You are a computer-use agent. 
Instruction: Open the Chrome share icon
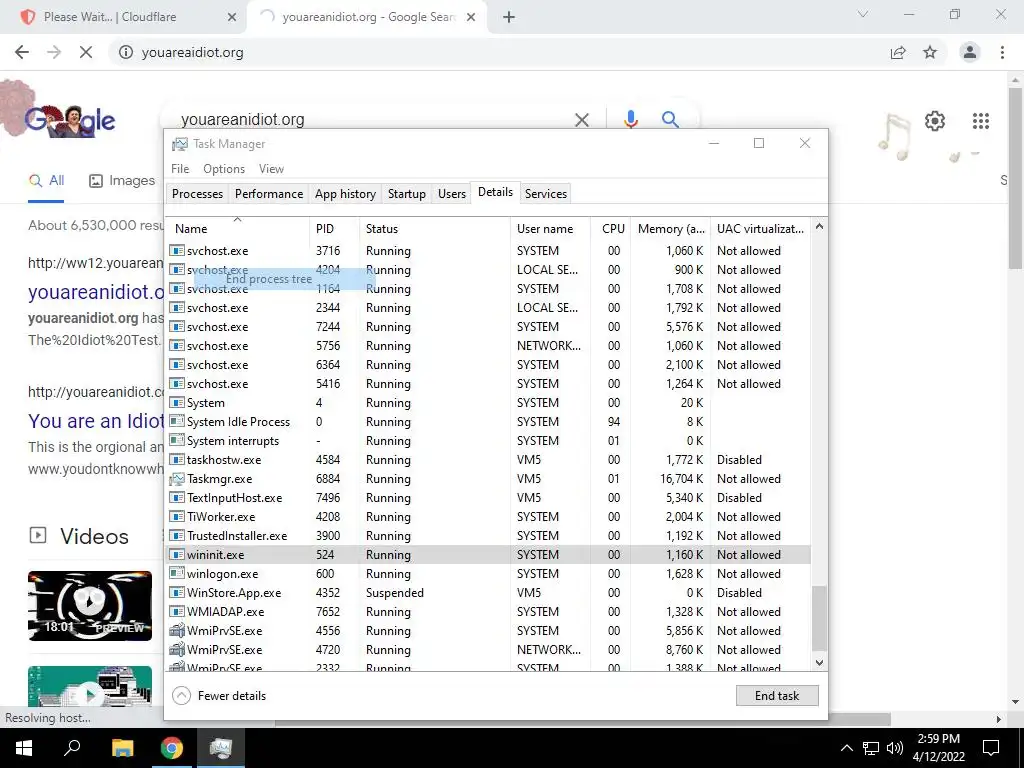pos(898,52)
